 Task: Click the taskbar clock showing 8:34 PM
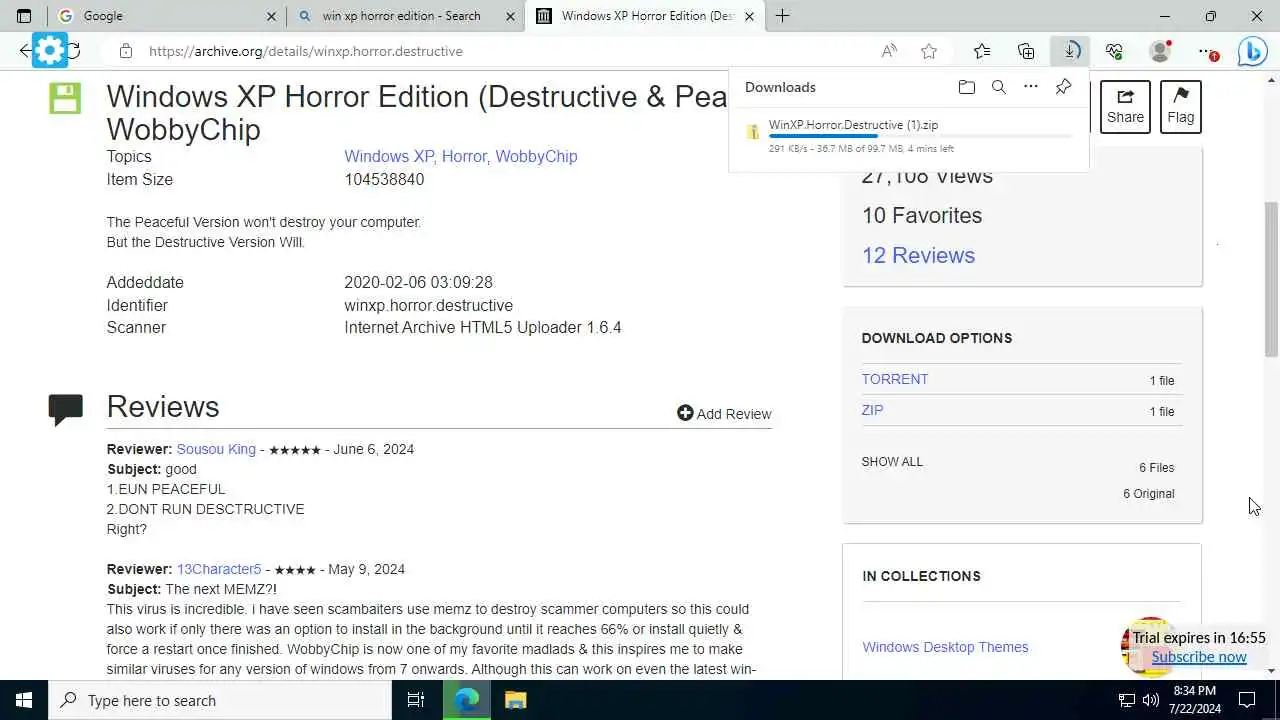click(x=1193, y=700)
